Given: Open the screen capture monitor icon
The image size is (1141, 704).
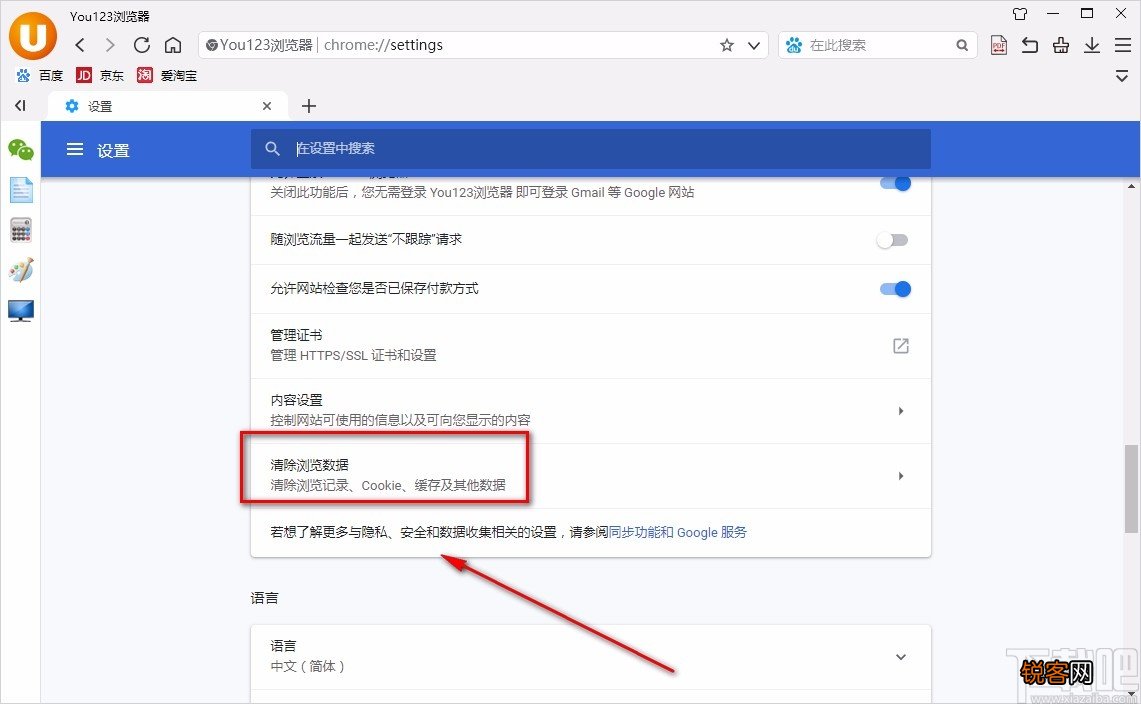Looking at the screenshot, I should 20,311.
